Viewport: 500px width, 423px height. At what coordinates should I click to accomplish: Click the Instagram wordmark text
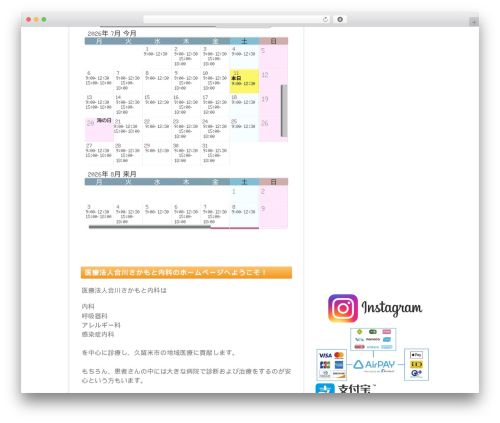click(392, 308)
